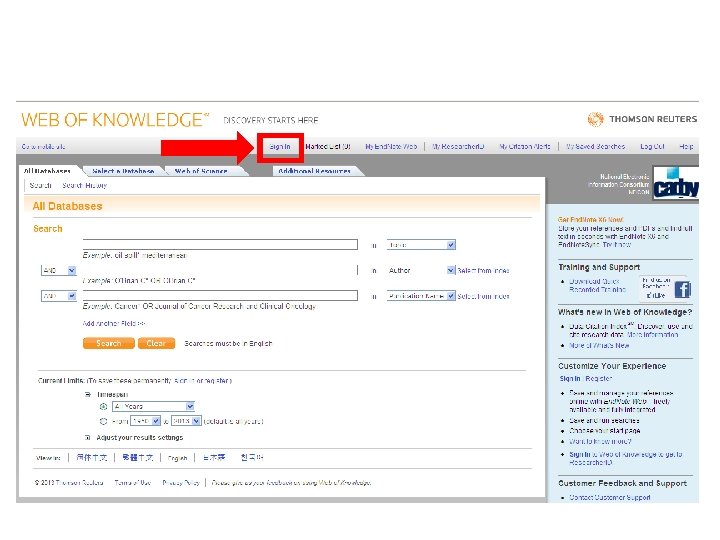Expand Adjust your results settings
The width and height of the screenshot is (720, 540).
(88, 438)
